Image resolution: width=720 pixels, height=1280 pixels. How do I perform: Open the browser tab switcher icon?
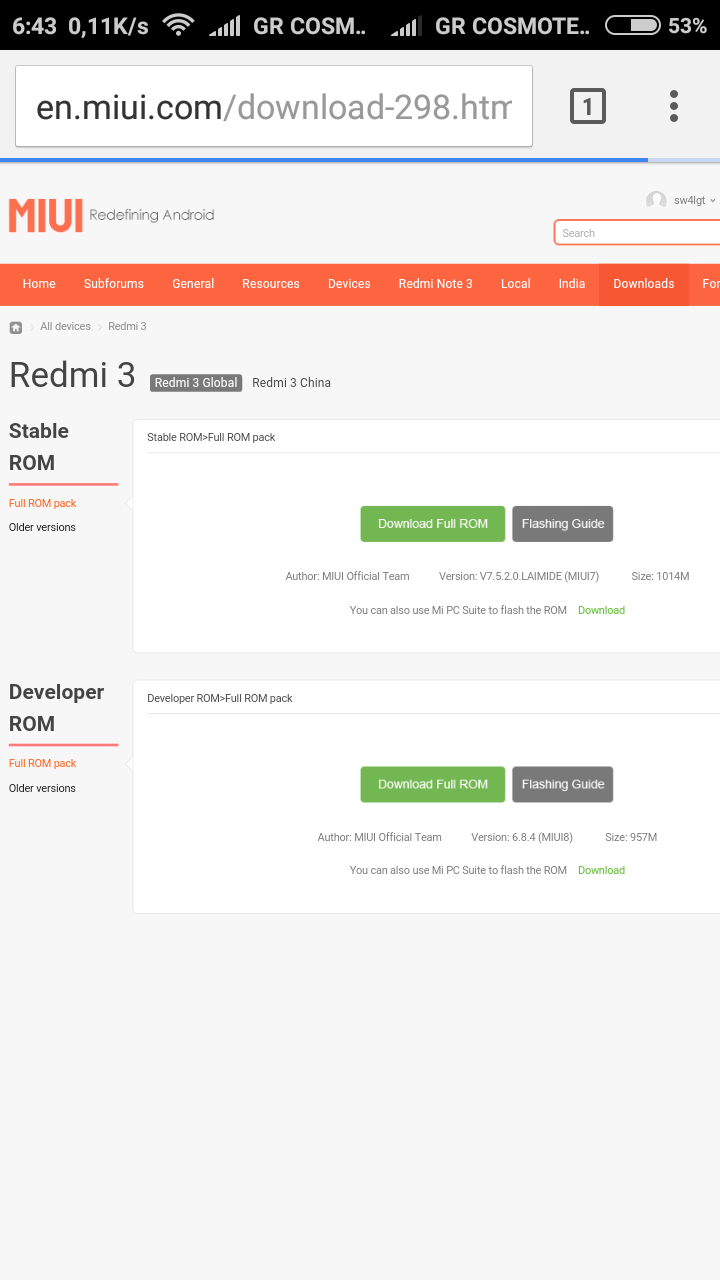[x=588, y=106]
